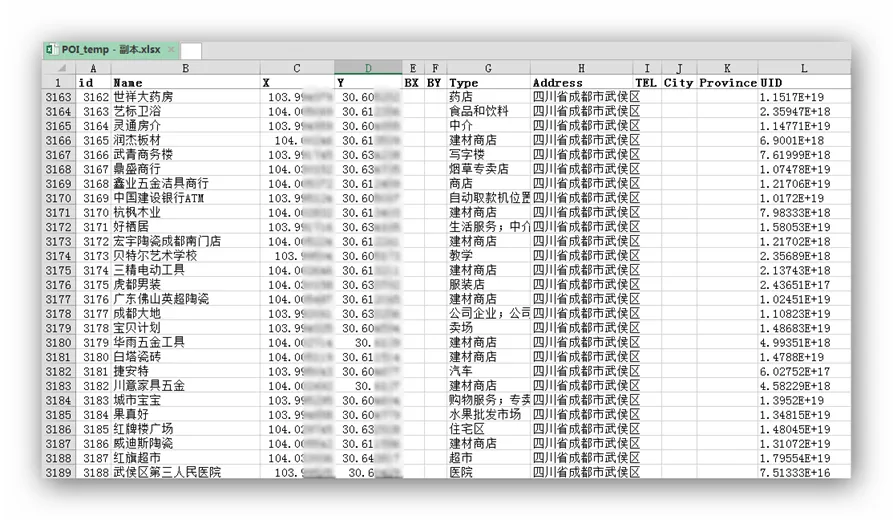Viewport: 893px width, 520px height.
Task: Select column K header
Action: click(727, 68)
